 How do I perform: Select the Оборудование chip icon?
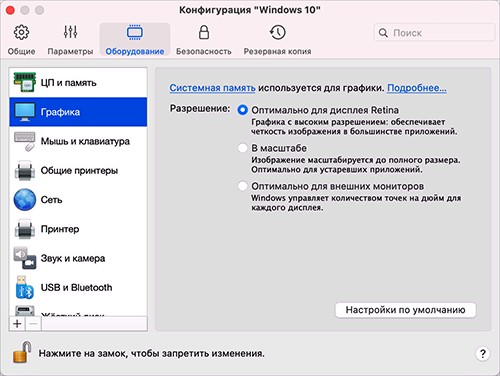coord(135,32)
